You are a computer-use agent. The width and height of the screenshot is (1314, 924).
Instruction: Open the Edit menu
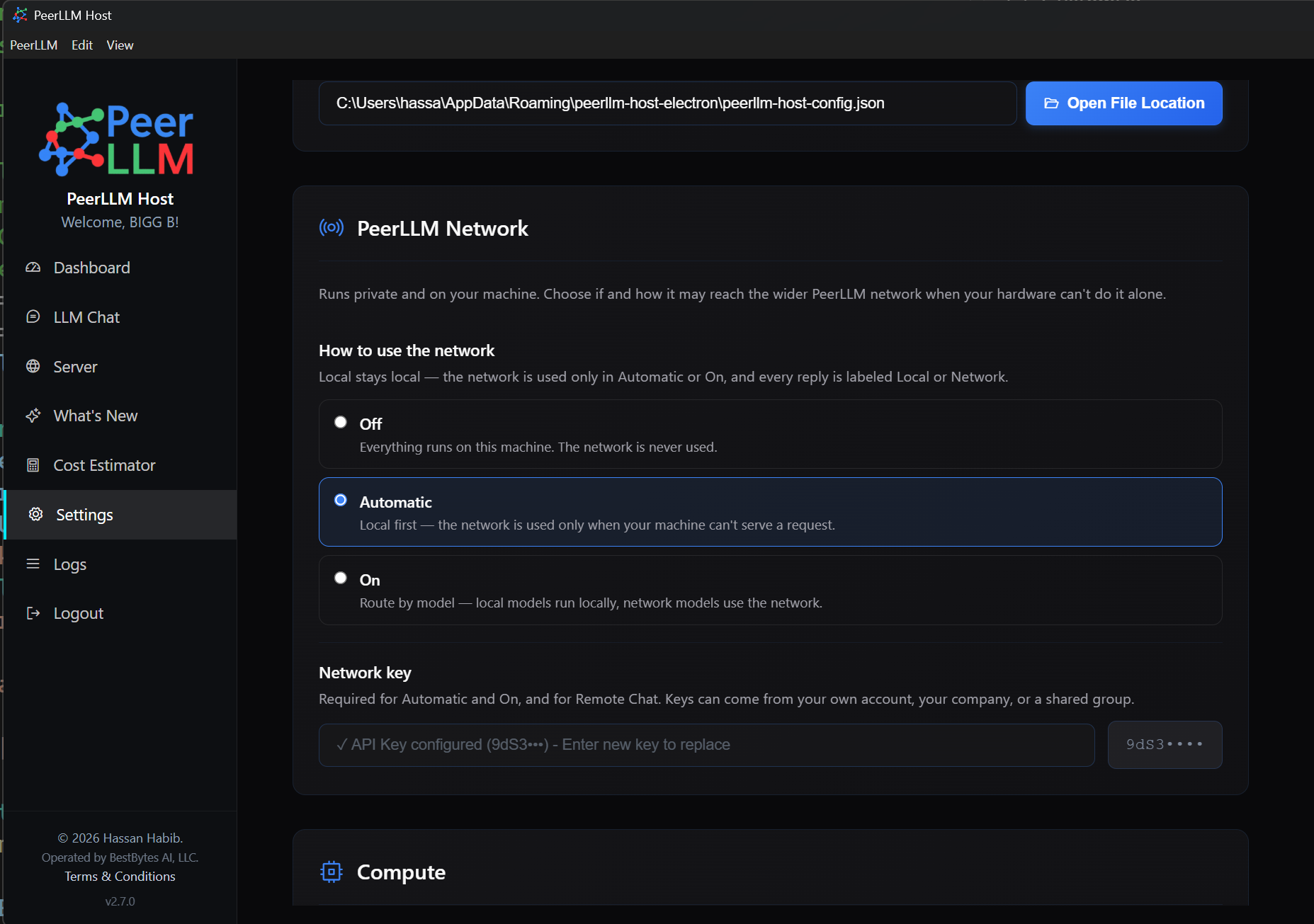coord(82,45)
